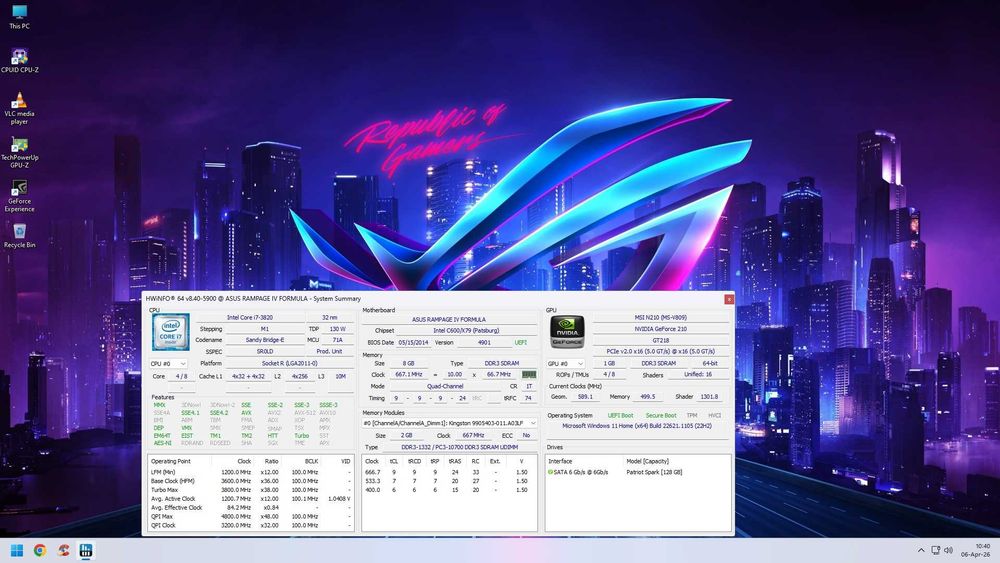Select the HWiNFO taskbar icon
This screenshot has width=1000, height=563.
(x=85, y=550)
